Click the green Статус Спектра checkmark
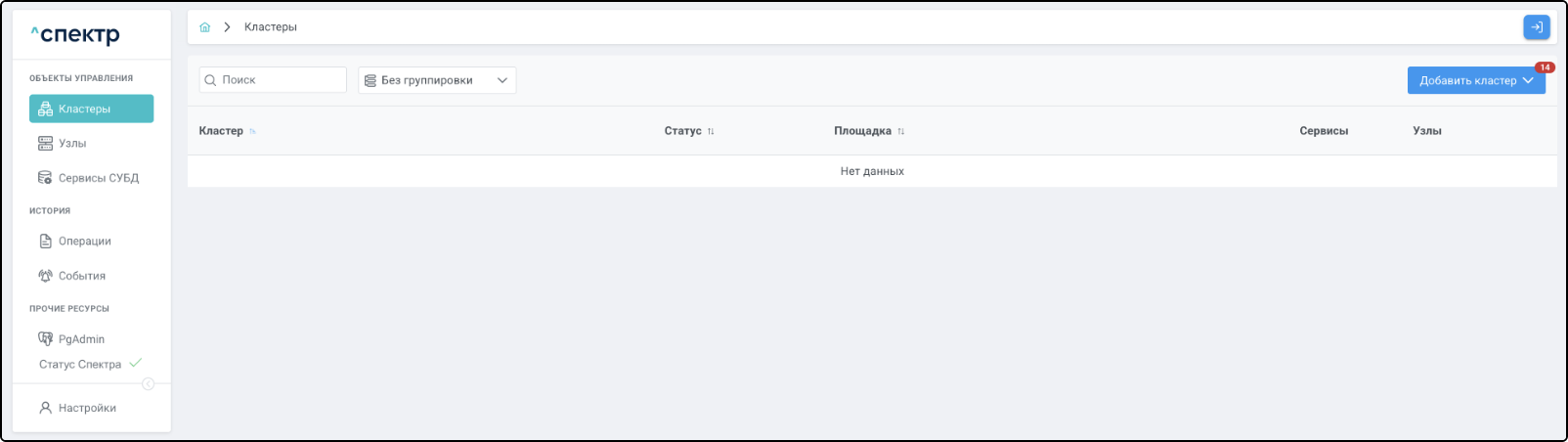This screenshot has height=442, width=1568. point(136,364)
